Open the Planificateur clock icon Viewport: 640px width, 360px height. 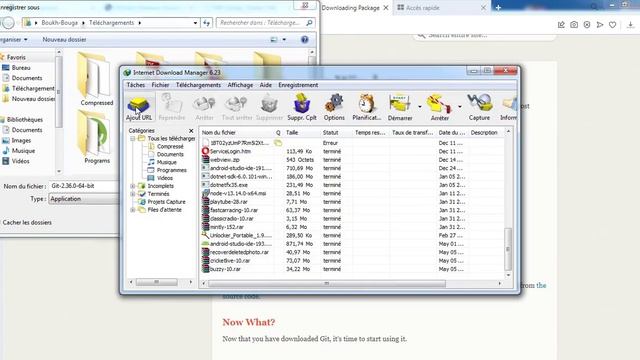point(367,107)
